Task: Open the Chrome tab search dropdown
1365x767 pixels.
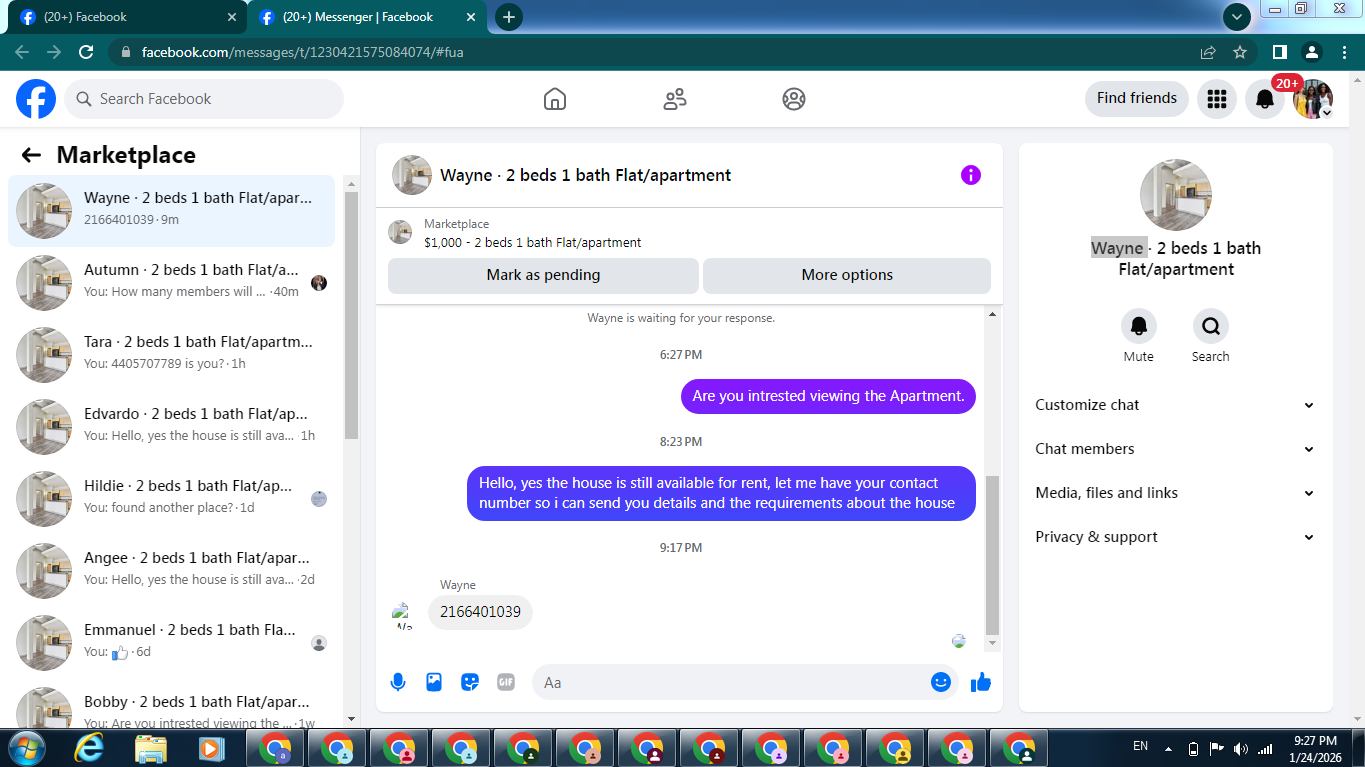Action: coord(1237,17)
